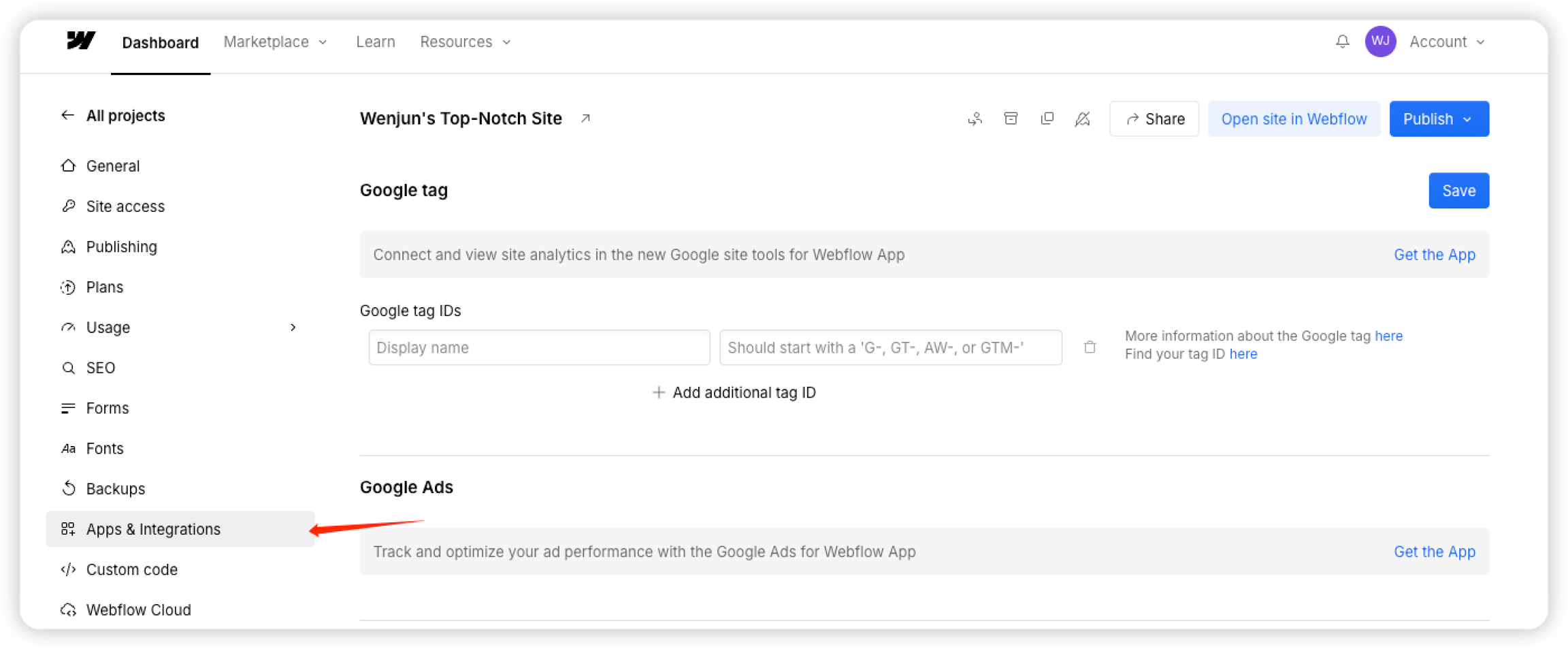Click the transfer site icon
The image size is (1568, 649).
[975, 119]
